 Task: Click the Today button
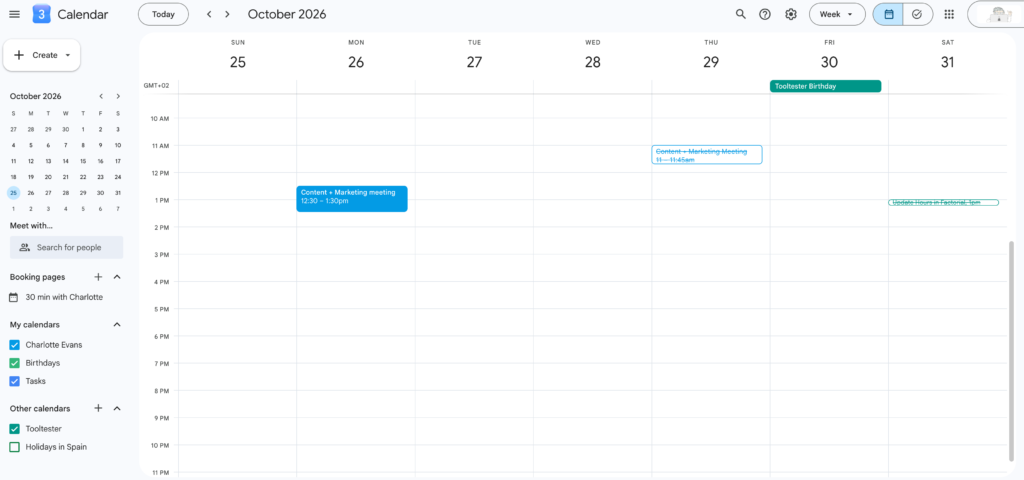[163, 14]
